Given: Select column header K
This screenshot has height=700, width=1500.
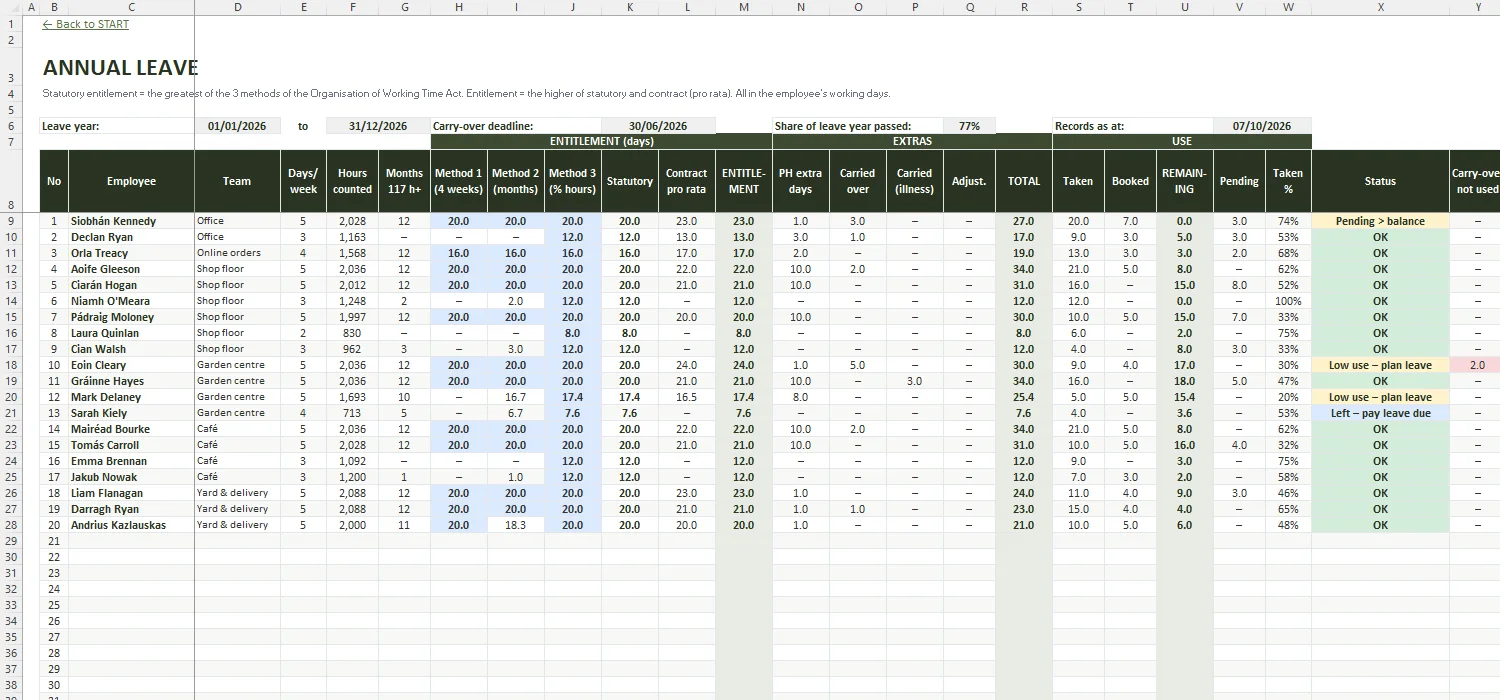Looking at the screenshot, I should [629, 7].
